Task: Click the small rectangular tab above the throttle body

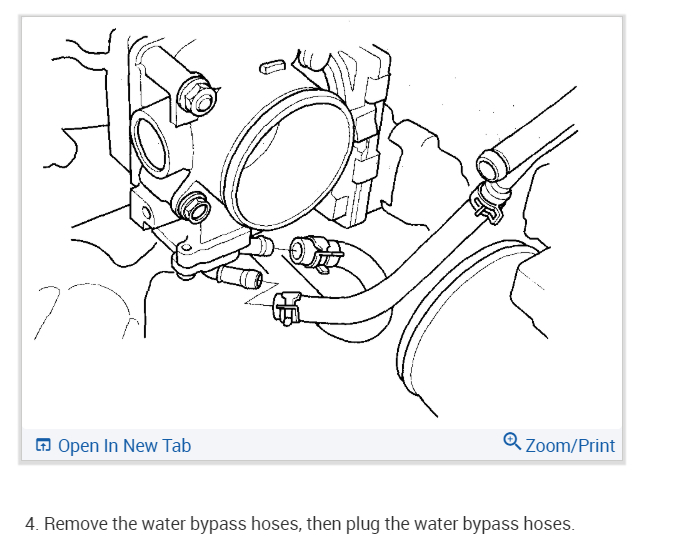Action: (272, 67)
